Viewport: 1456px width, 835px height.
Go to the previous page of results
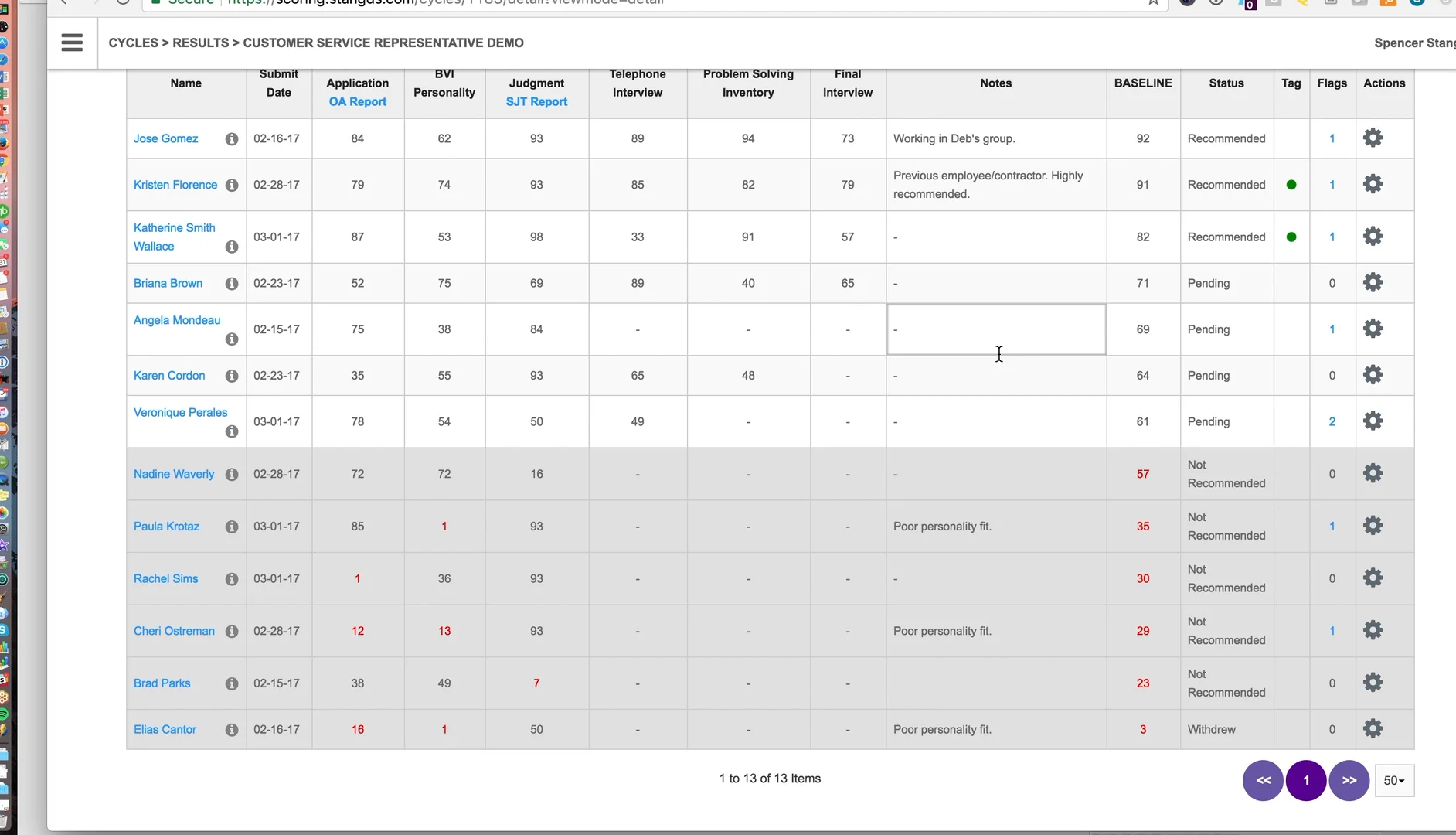[1263, 781]
